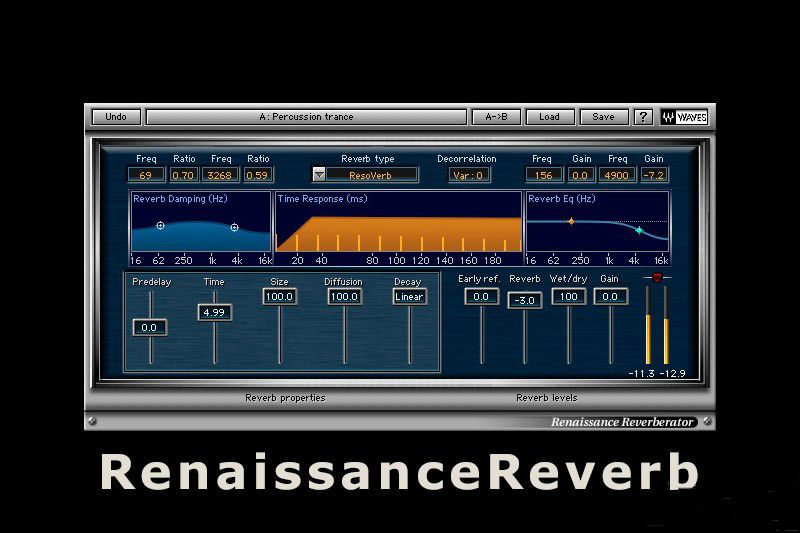Click the Reverb type label
The width and height of the screenshot is (800, 533).
tap(368, 159)
